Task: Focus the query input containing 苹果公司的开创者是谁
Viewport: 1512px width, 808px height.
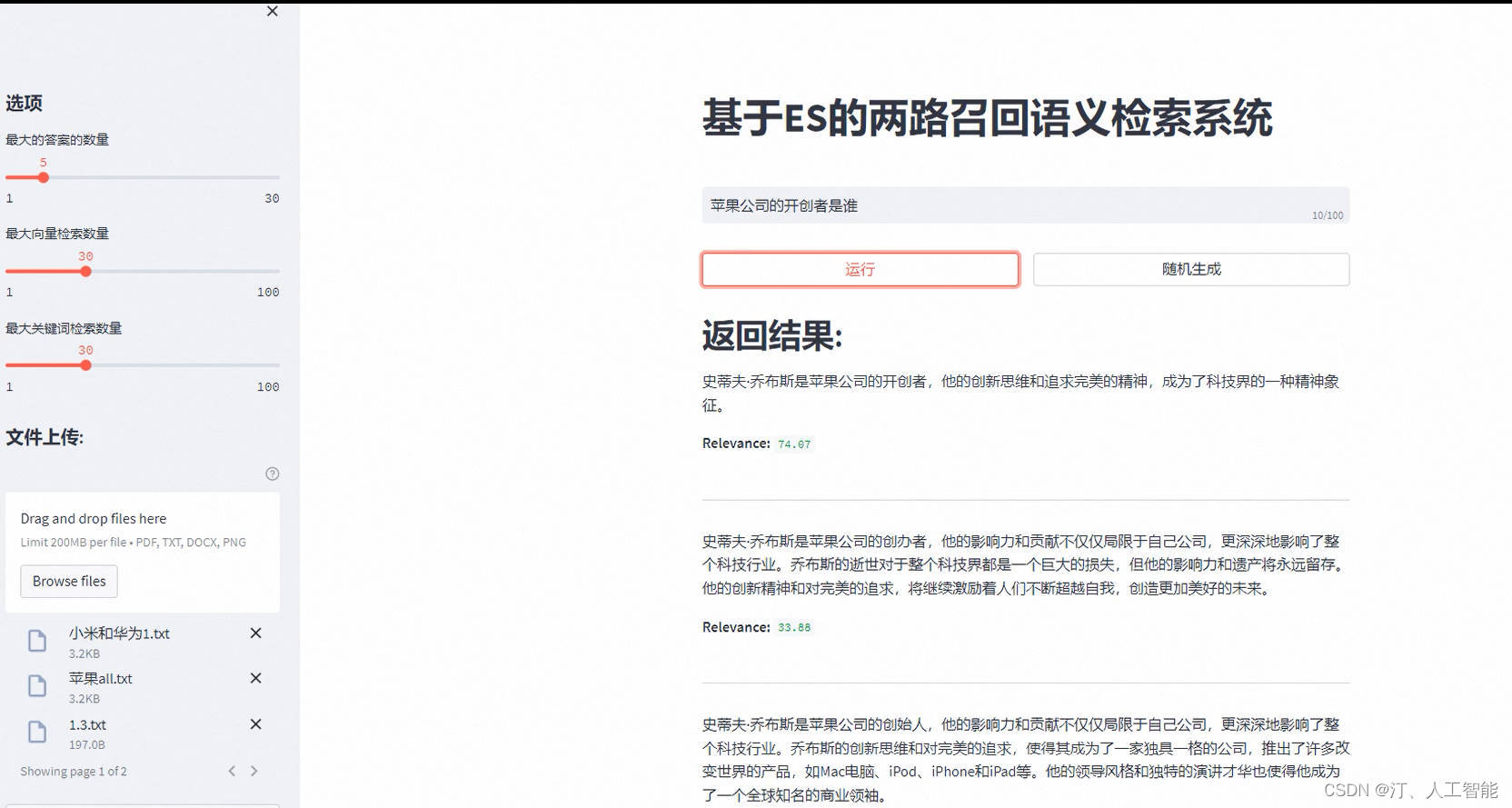Action: tap(1025, 205)
